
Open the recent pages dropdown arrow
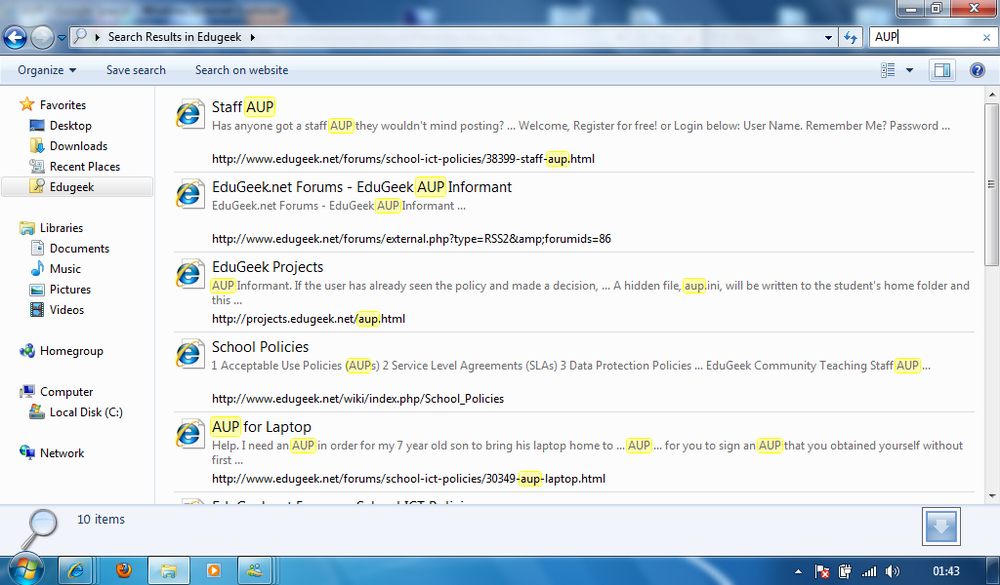(62, 38)
